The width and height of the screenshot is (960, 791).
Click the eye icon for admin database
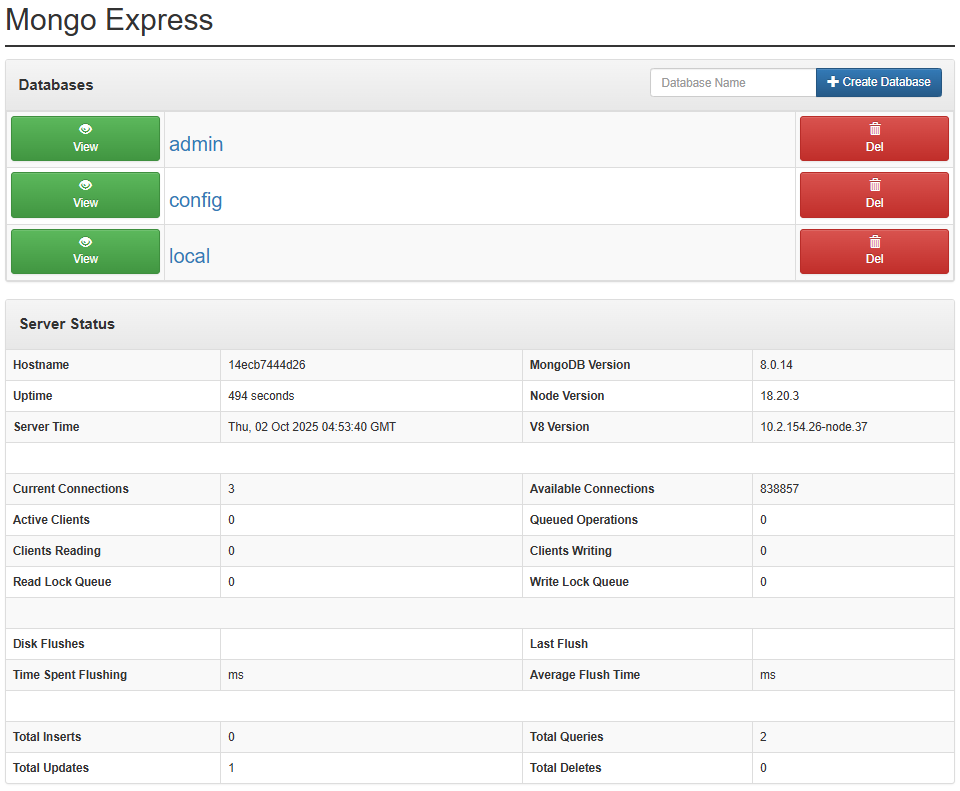(86, 129)
